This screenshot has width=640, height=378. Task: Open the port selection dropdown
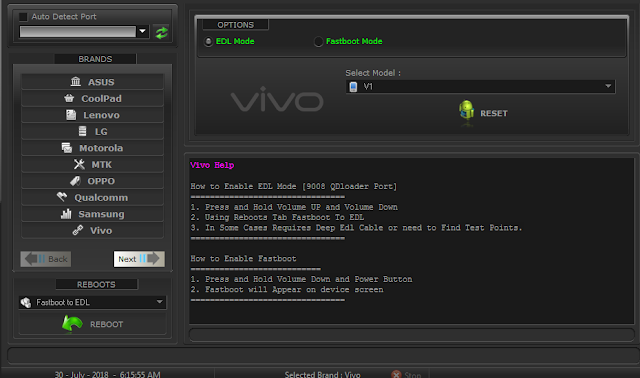(142, 31)
